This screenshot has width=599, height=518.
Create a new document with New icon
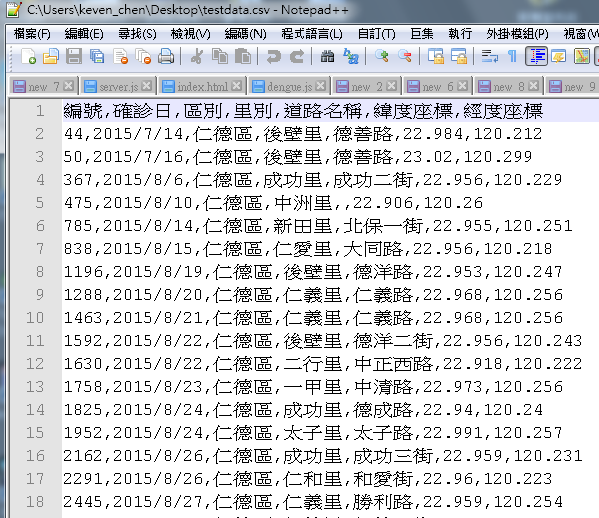point(29,57)
